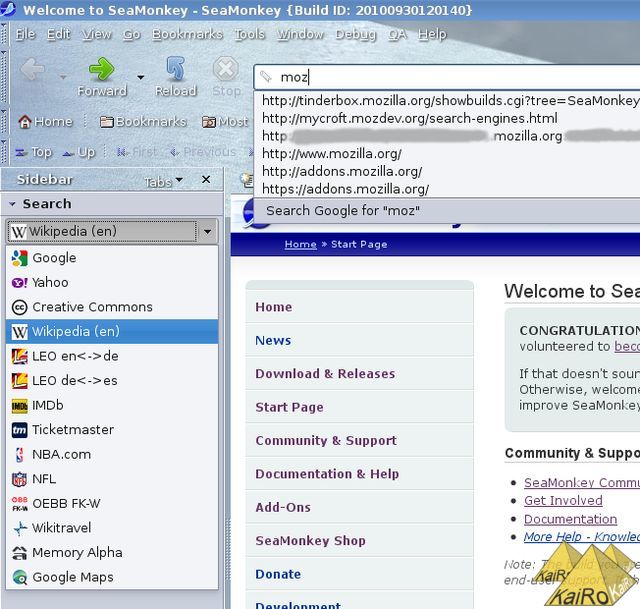Open the Edit menu
The height and width of the screenshot is (609, 640).
tap(58, 34)
